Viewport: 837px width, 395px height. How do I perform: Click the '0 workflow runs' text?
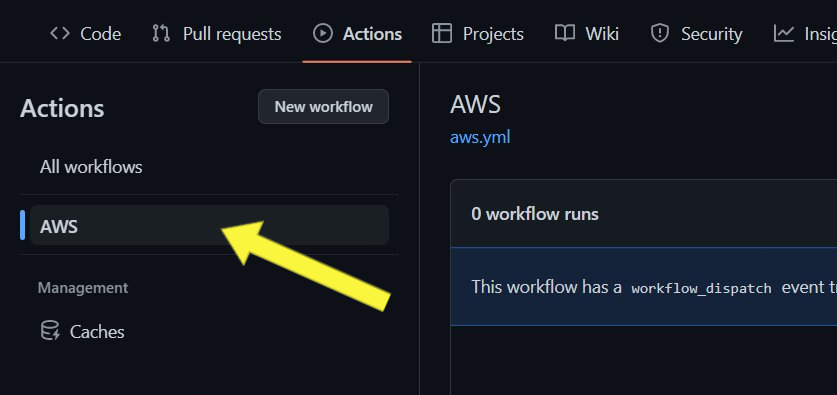535,214
